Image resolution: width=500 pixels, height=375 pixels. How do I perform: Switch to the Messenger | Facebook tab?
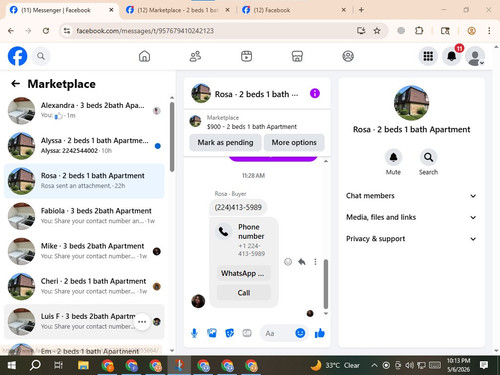[x=62, y=10]
